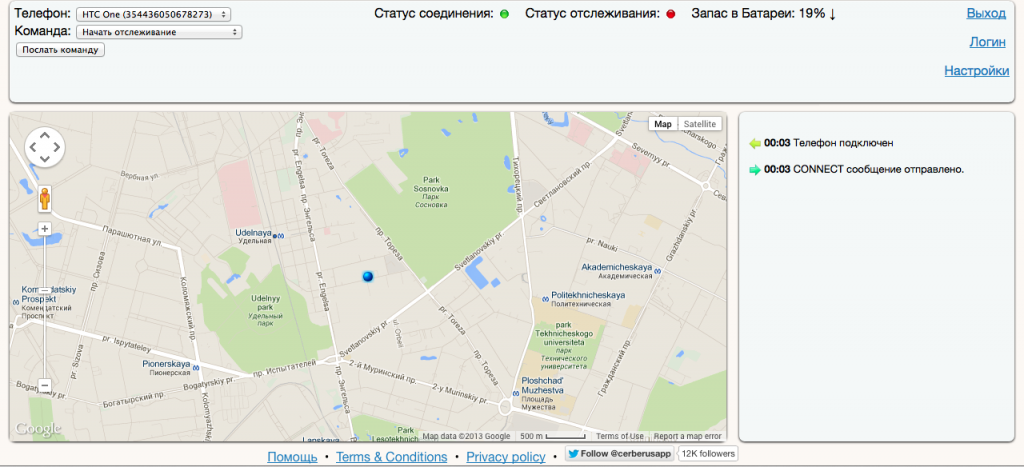The image size is (1024, 467).
Task: Switch map to Satellite view
Action: tap(699, 124)
